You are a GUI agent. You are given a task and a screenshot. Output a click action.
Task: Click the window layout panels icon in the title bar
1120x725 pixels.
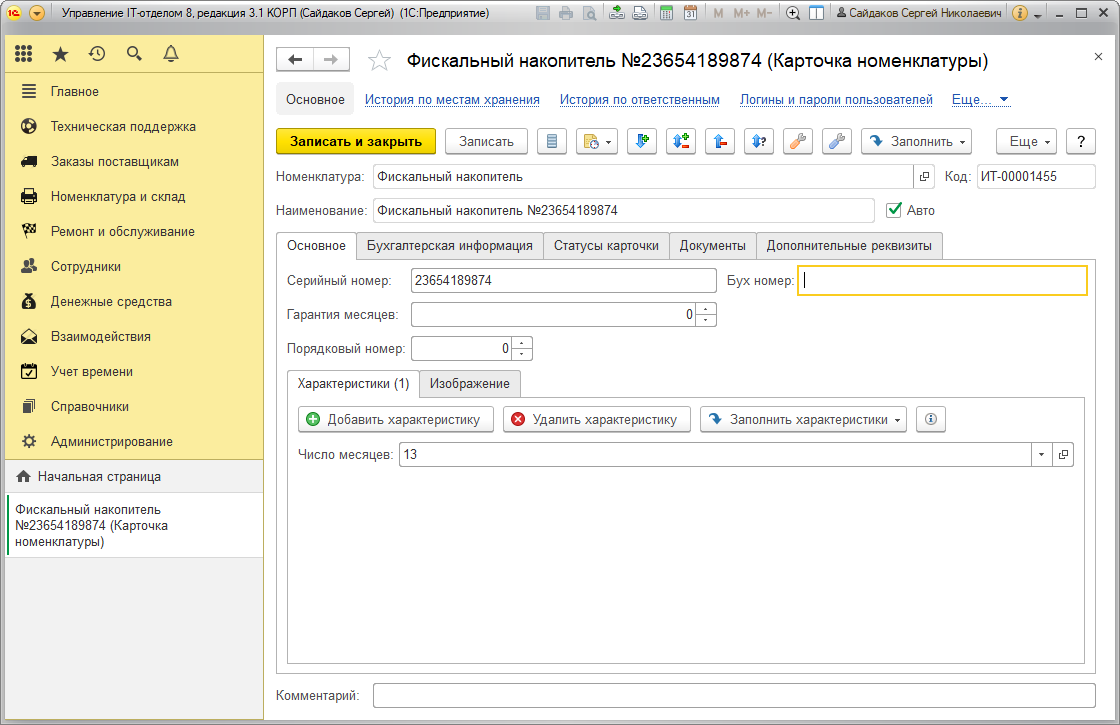(816, 13)
